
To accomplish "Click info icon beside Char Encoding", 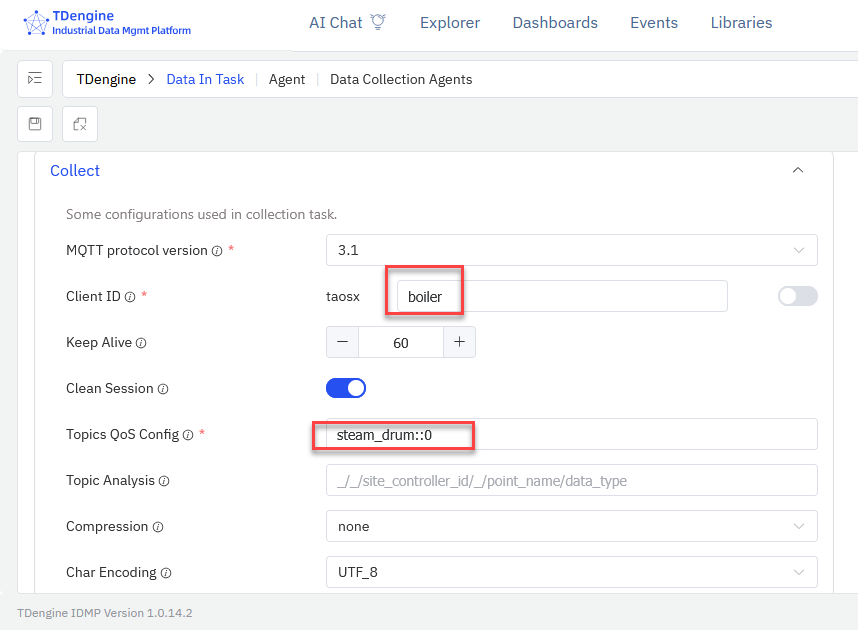I will click(x=166, y=573).
